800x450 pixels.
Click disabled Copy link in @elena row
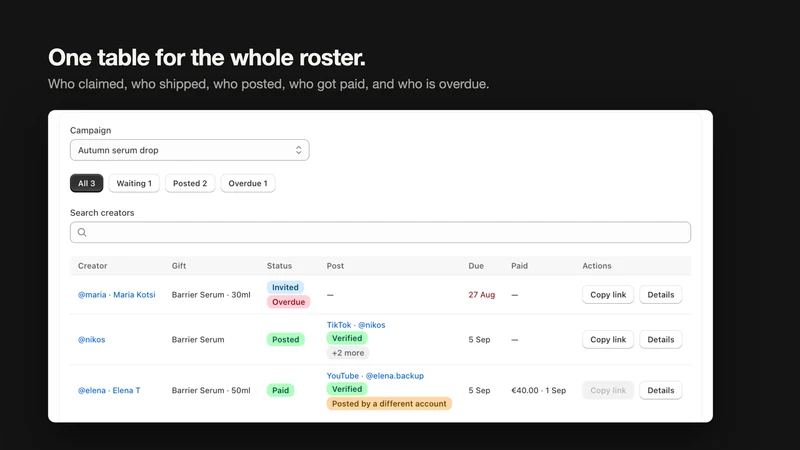pos(608,390)
